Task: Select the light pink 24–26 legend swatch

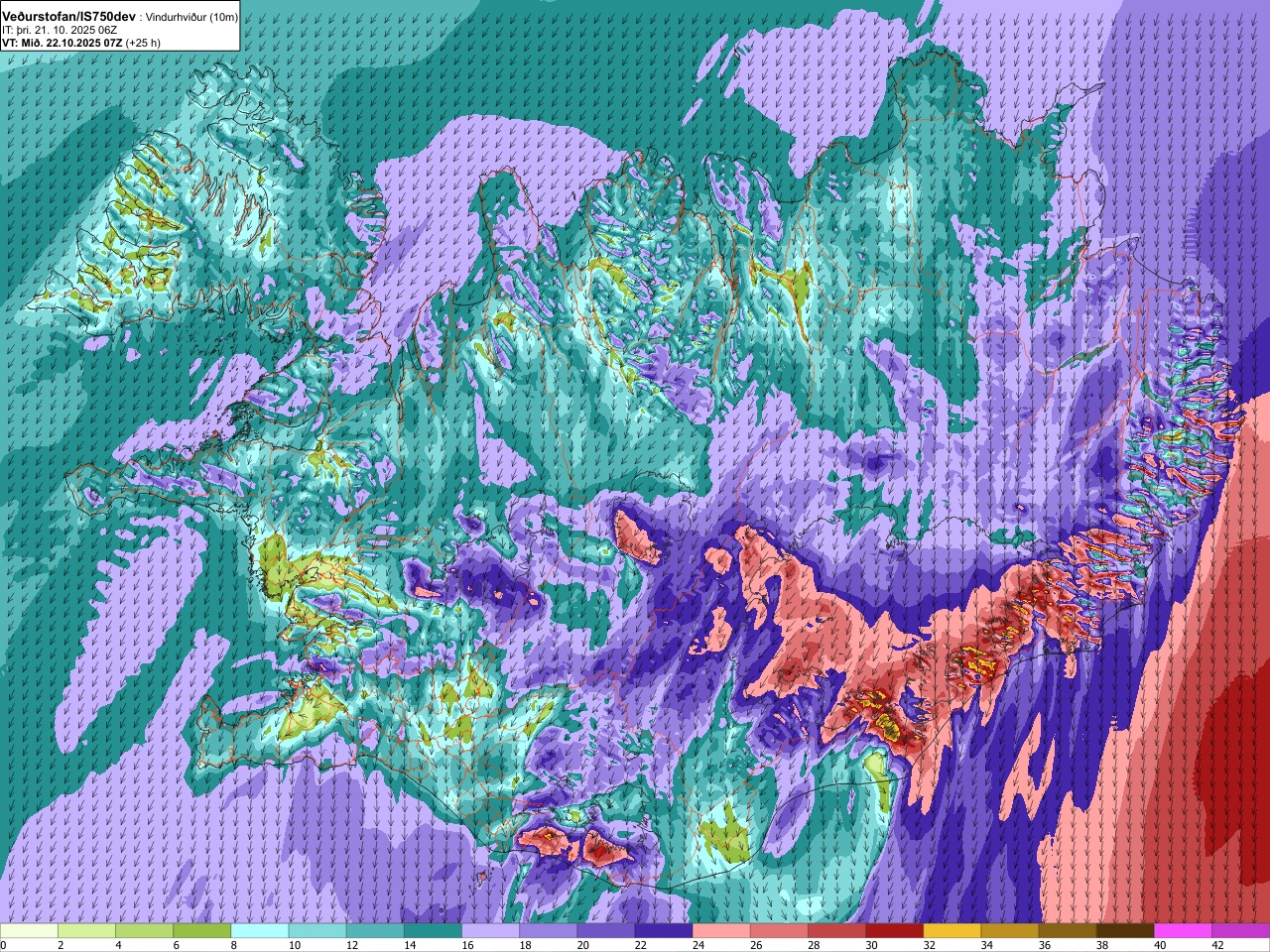Action: pyautogui.click(x=721, y=931)
